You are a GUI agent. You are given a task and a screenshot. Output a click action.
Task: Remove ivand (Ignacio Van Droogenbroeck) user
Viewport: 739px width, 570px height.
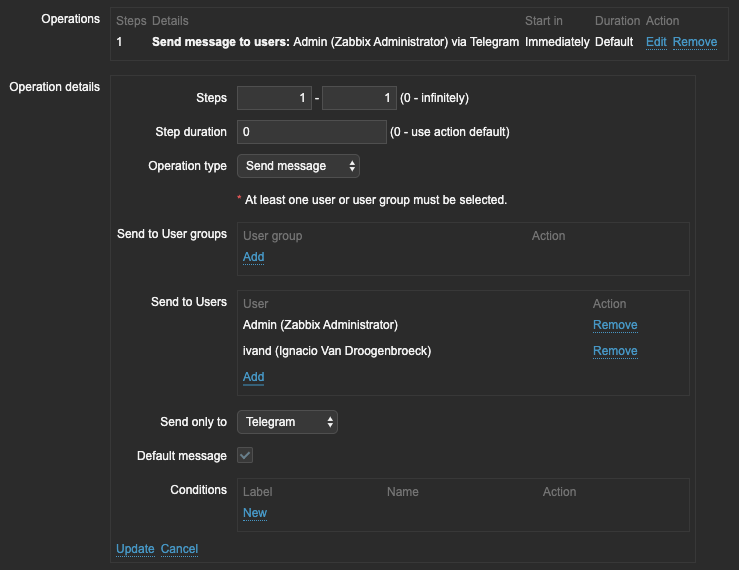tap(615, 351)
